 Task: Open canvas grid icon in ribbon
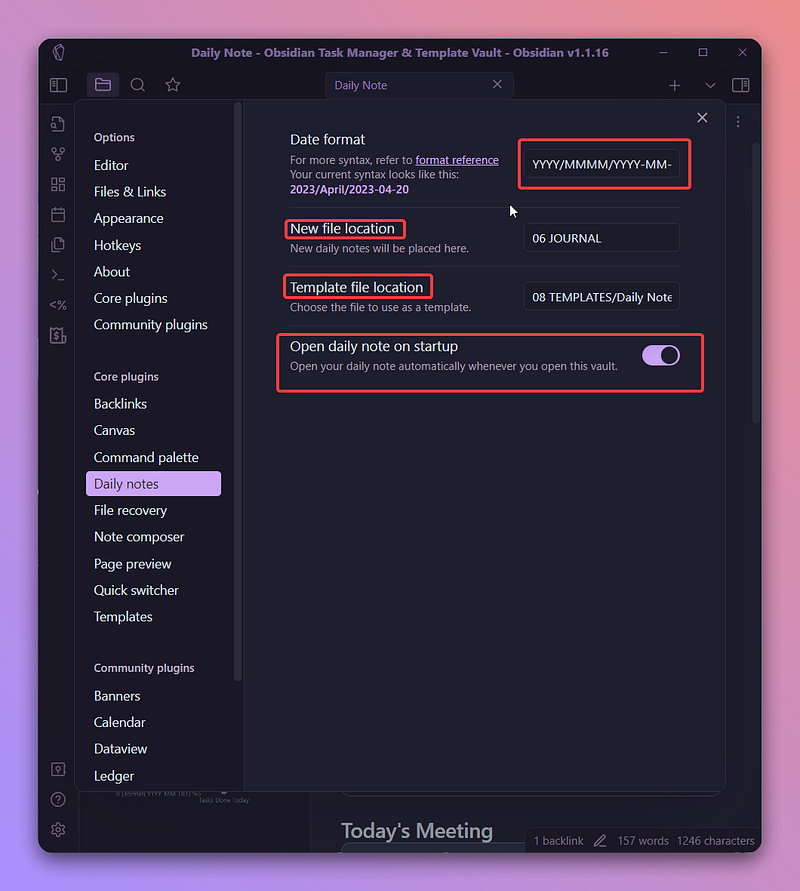point(58,184)
